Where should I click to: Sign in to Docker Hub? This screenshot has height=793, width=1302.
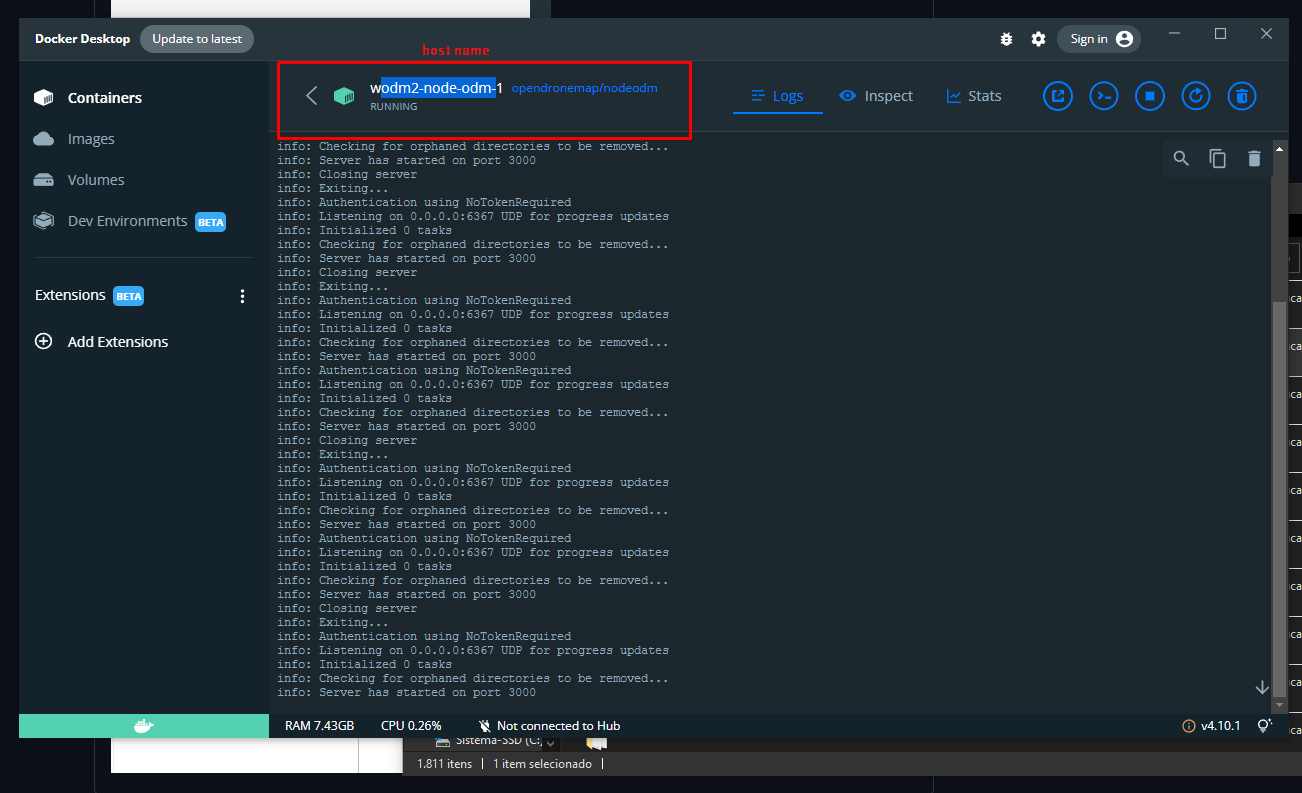(1098, 38)
